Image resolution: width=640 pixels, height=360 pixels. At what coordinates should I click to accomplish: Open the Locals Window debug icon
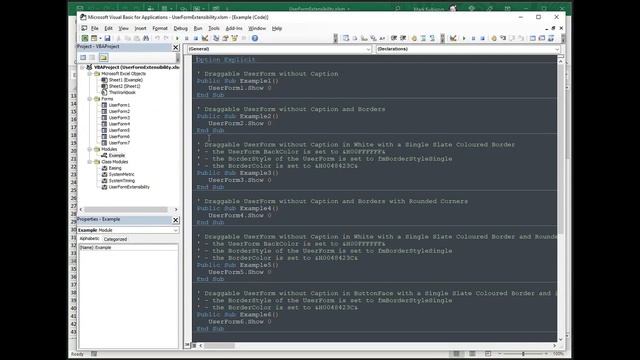coord(533,38)
